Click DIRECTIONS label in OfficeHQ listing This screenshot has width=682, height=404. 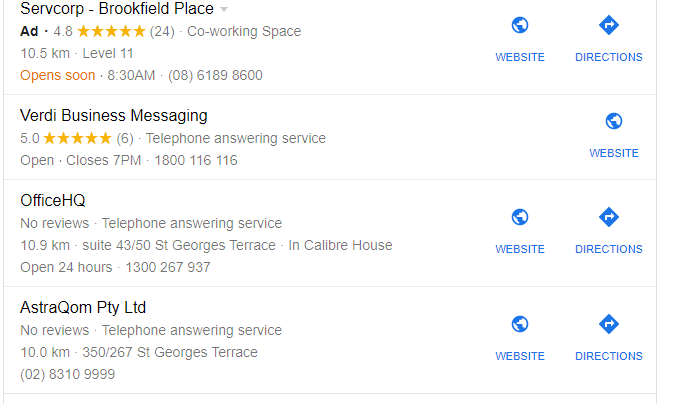click(x=608, y=249)
